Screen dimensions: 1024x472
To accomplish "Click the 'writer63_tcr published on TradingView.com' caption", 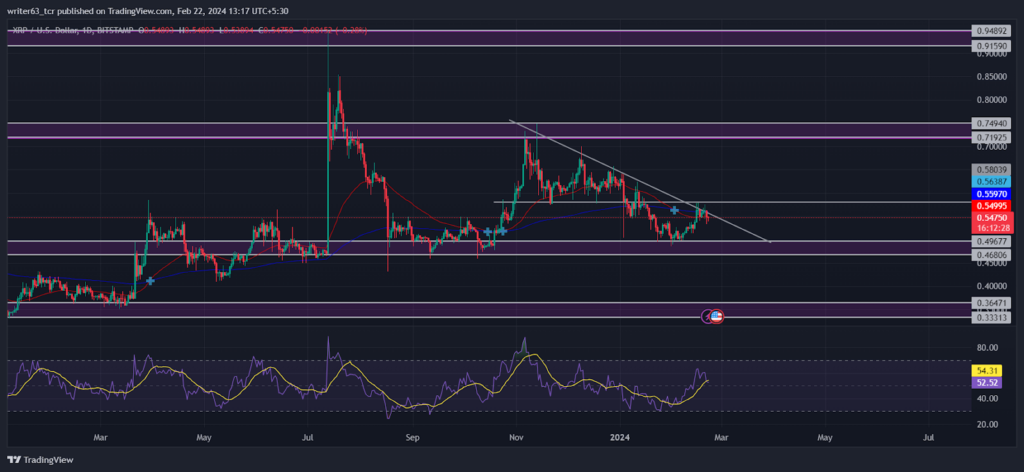I will pyautogui.click(x=89, y=10).
